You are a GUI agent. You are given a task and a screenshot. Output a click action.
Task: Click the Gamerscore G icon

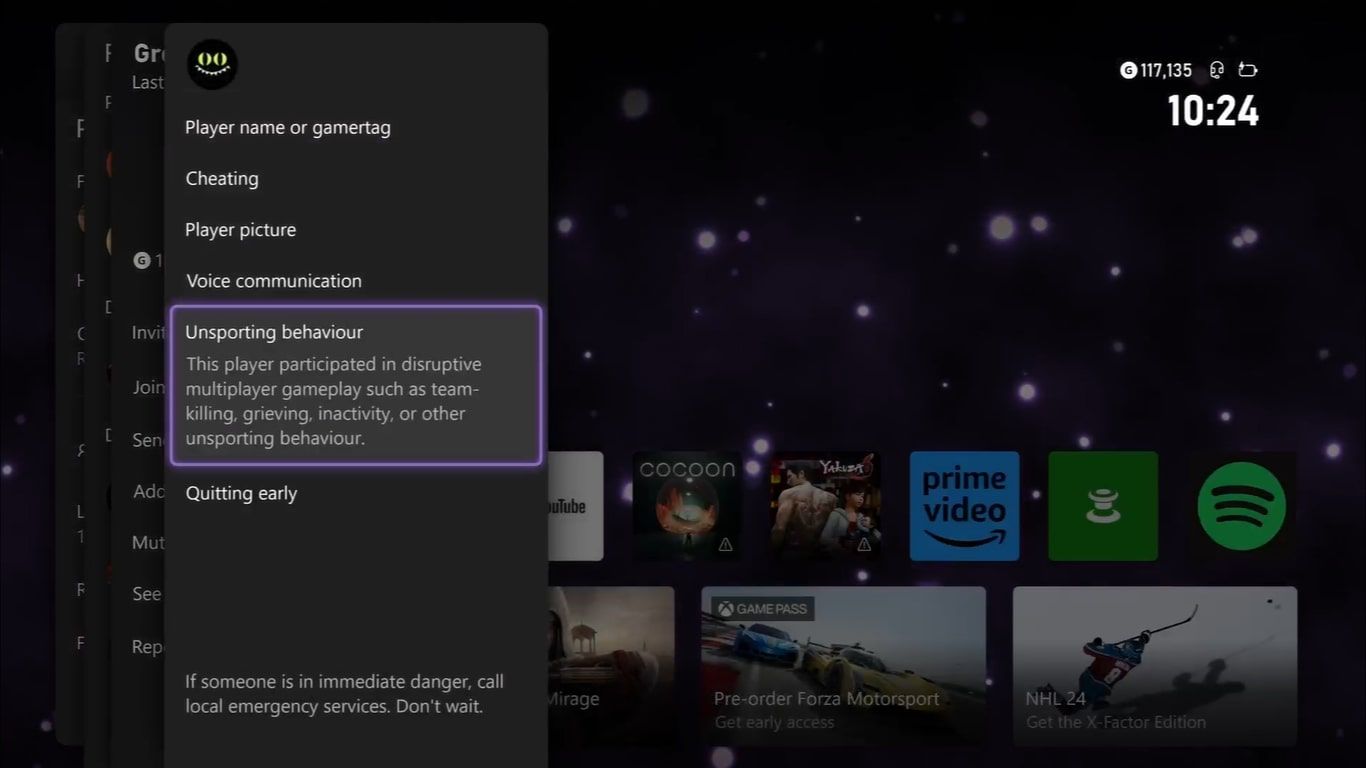pyautogui.click(x=1128, y=70)
